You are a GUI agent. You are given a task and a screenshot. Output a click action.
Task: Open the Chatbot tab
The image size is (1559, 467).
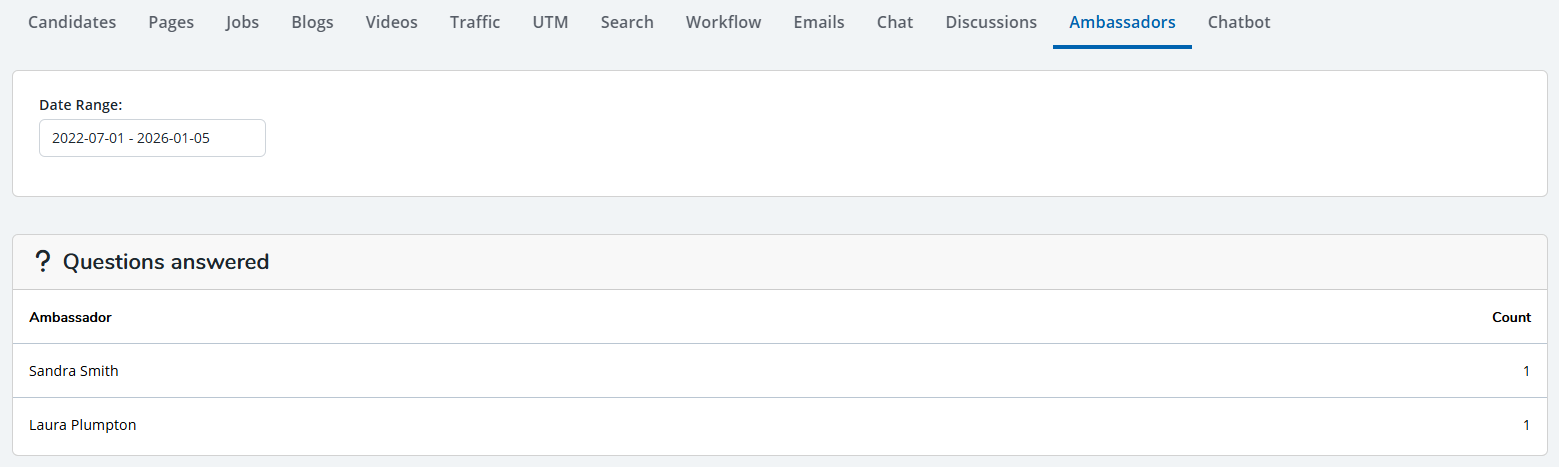pyautogui.click(x=1239, y=22)
